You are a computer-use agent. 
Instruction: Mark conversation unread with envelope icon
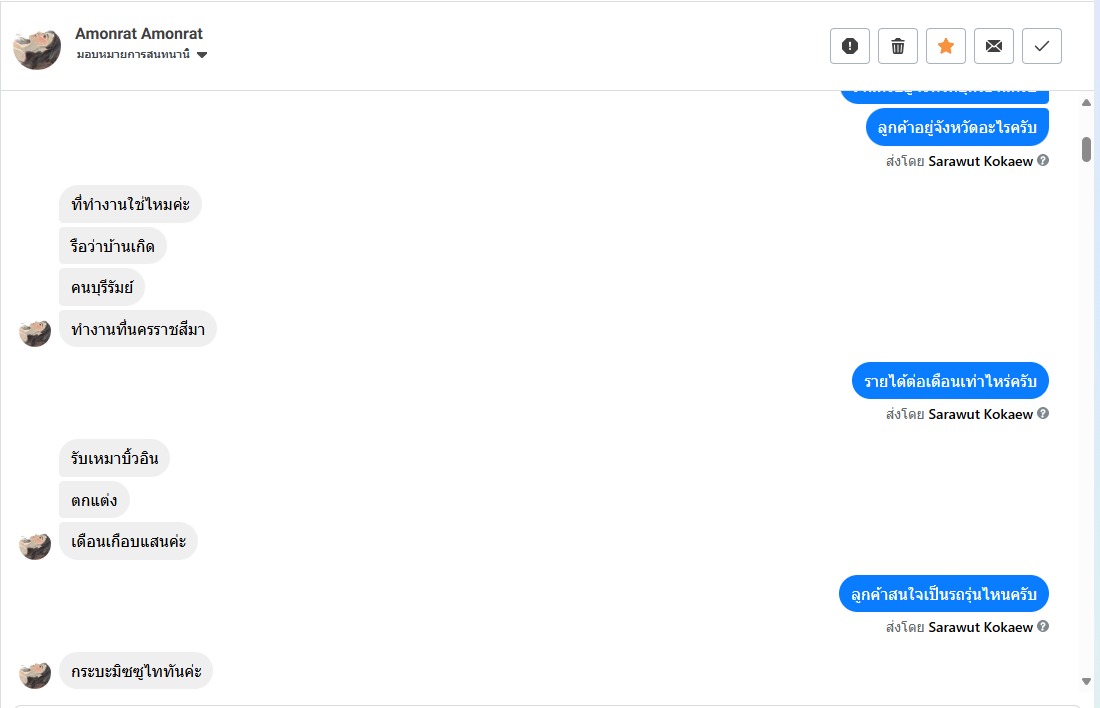[x=994, y=46]
